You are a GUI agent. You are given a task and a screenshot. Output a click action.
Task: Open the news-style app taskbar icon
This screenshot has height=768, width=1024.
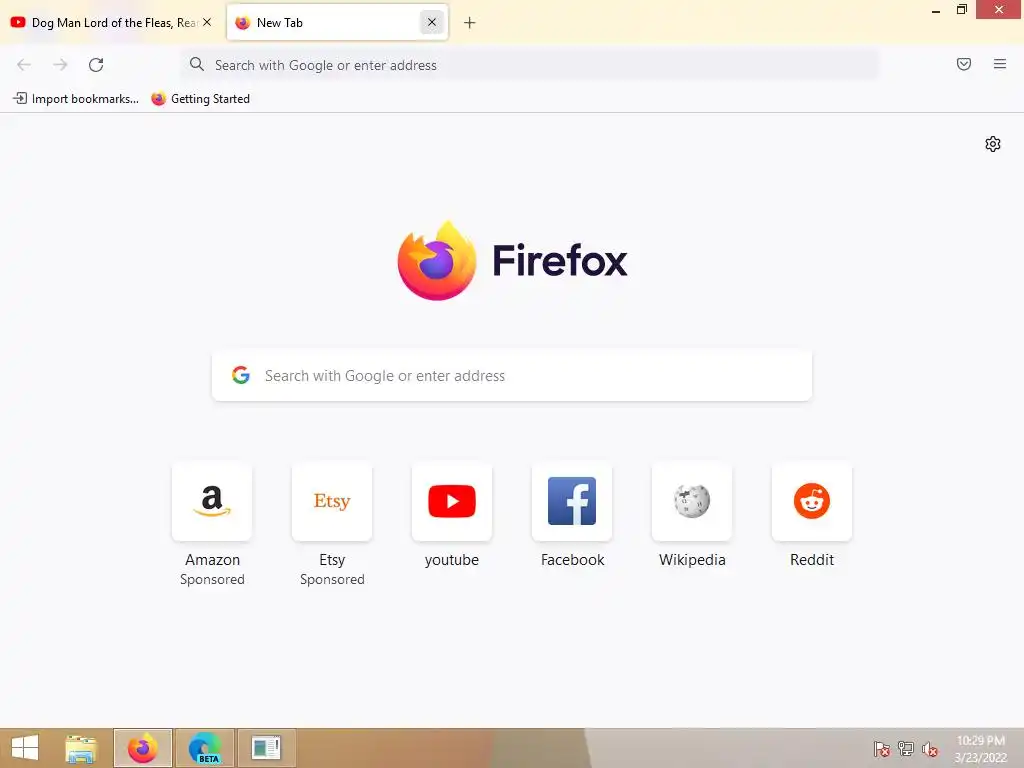click(266, 748)
